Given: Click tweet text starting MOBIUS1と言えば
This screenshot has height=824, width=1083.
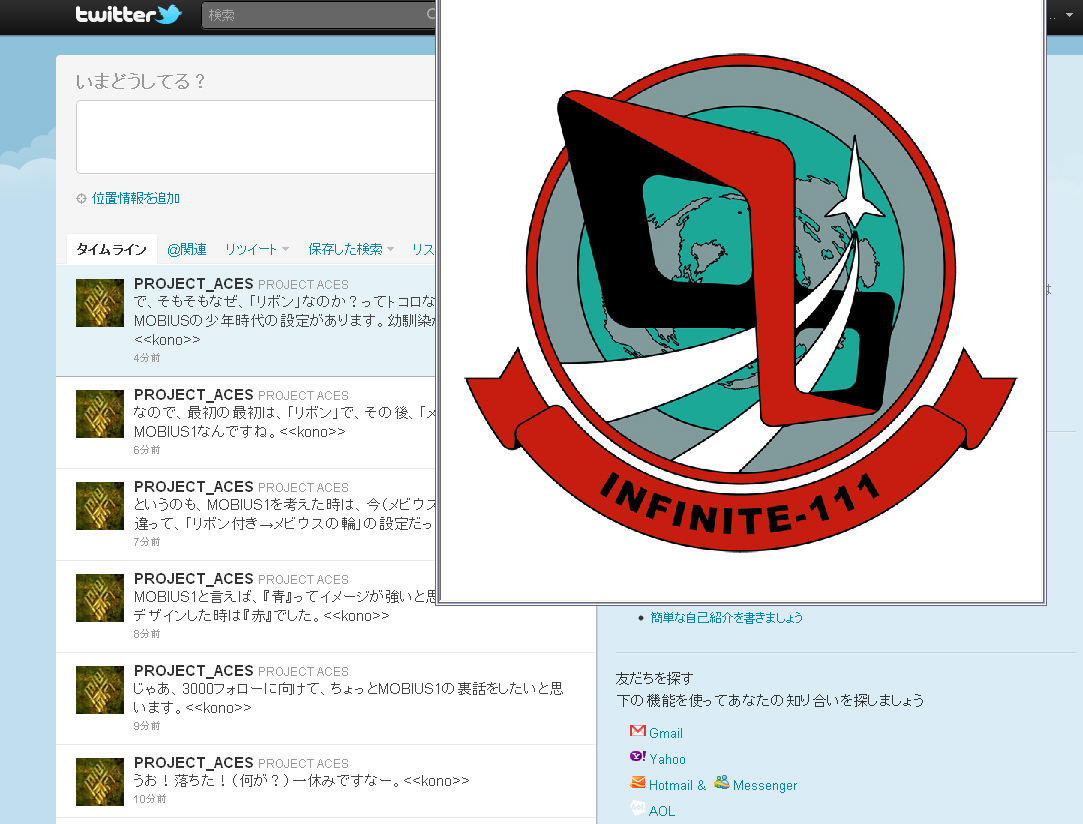Looking at the screenshot, I should pyautogui.click(x=285, y=606).
